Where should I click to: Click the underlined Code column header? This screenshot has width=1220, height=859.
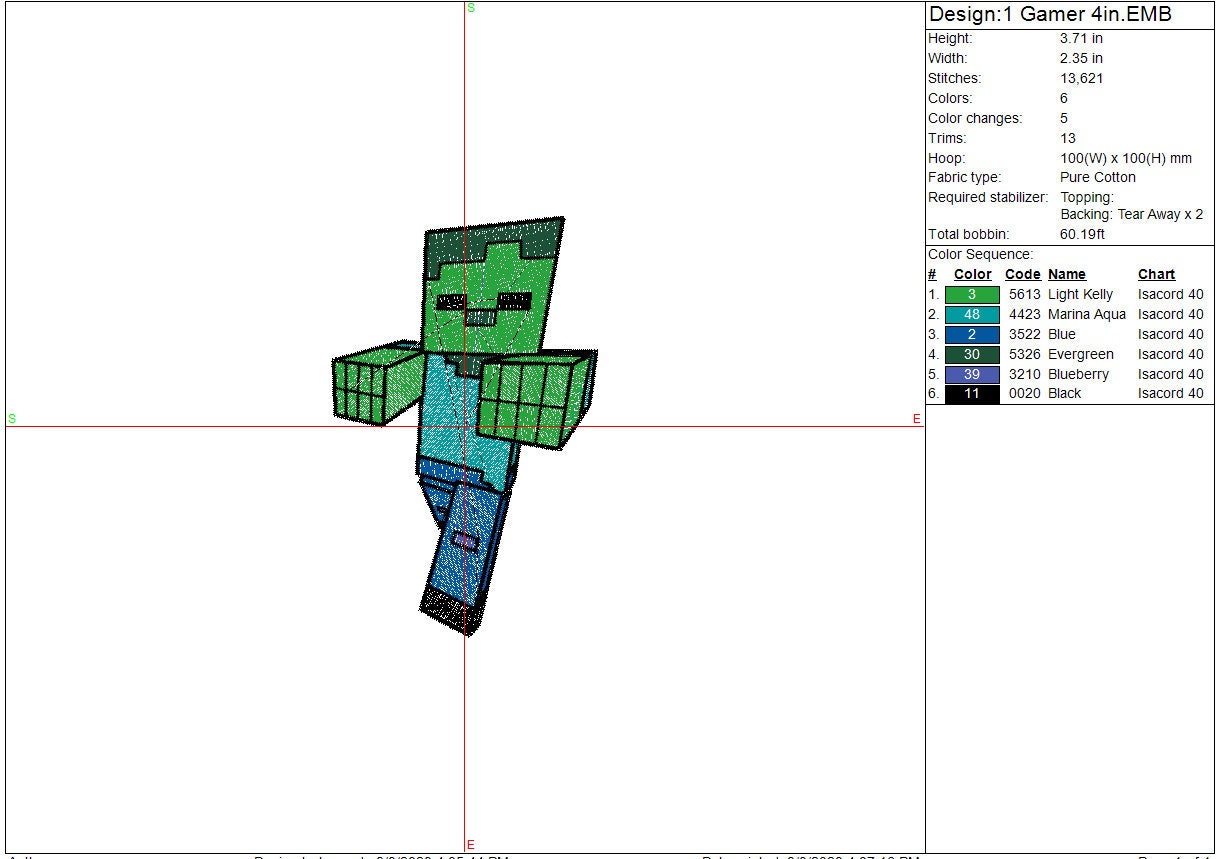tap(1022, 275)
